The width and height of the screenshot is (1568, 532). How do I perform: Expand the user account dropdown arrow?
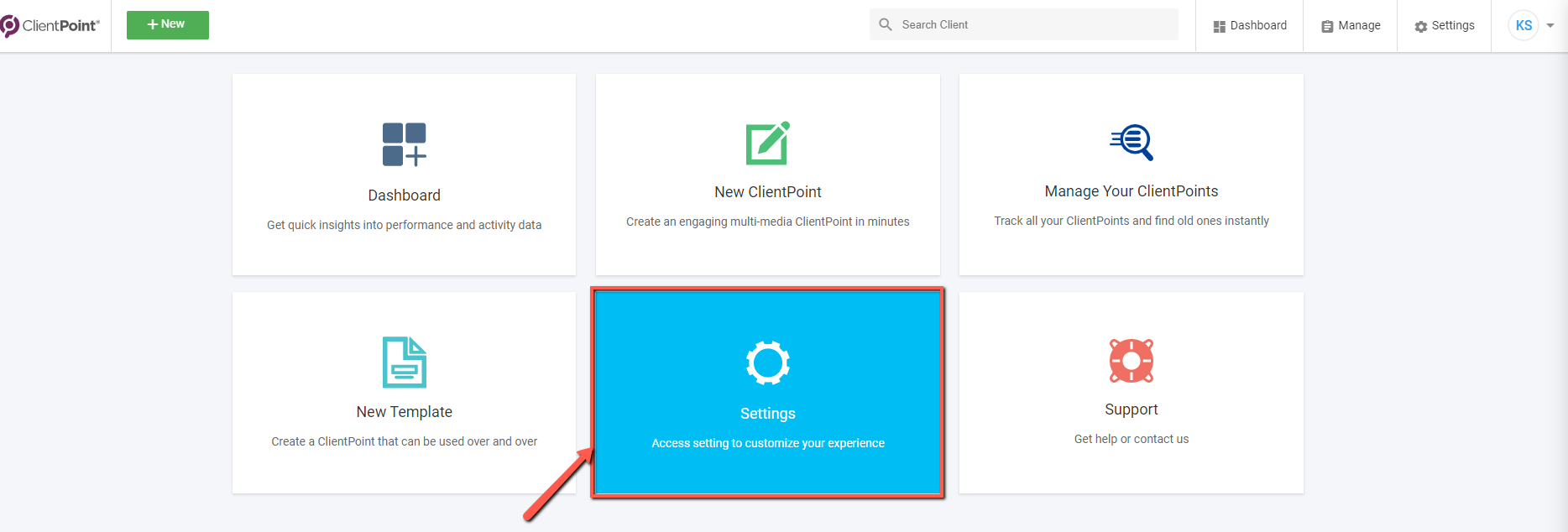(x=1550, y=25)
